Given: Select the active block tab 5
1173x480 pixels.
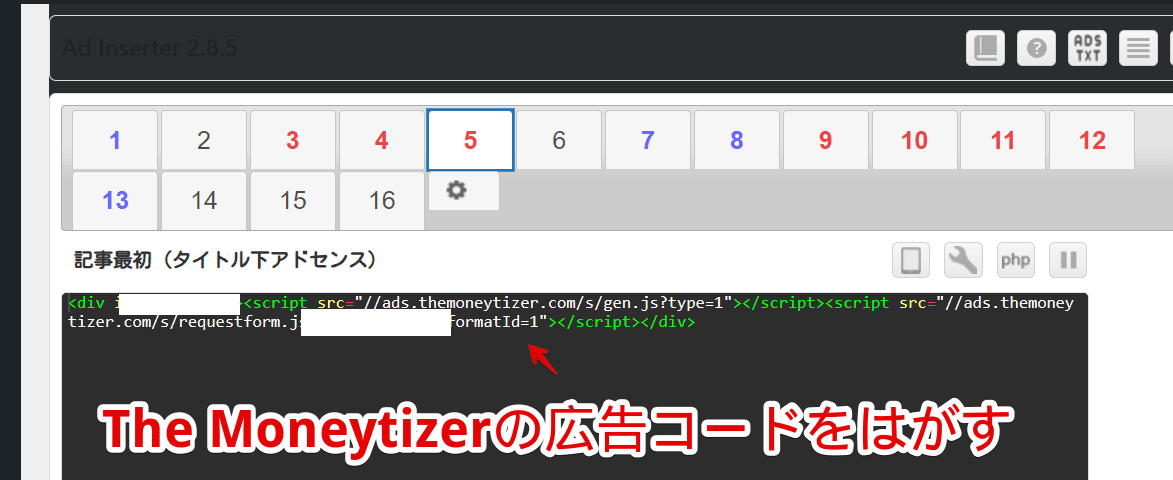Looking at the screenshot, I should tap(471, 140).
